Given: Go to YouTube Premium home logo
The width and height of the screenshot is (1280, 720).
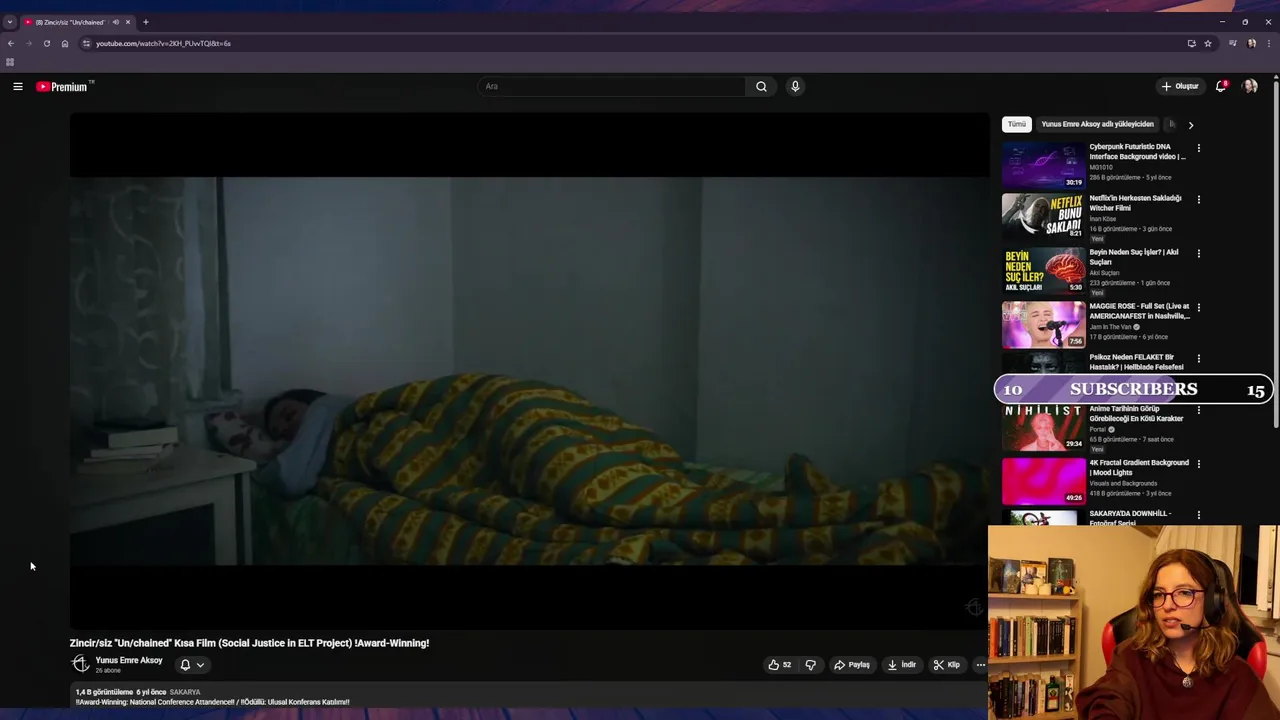Looking at the screenshot, I should (x=62, y=87).
